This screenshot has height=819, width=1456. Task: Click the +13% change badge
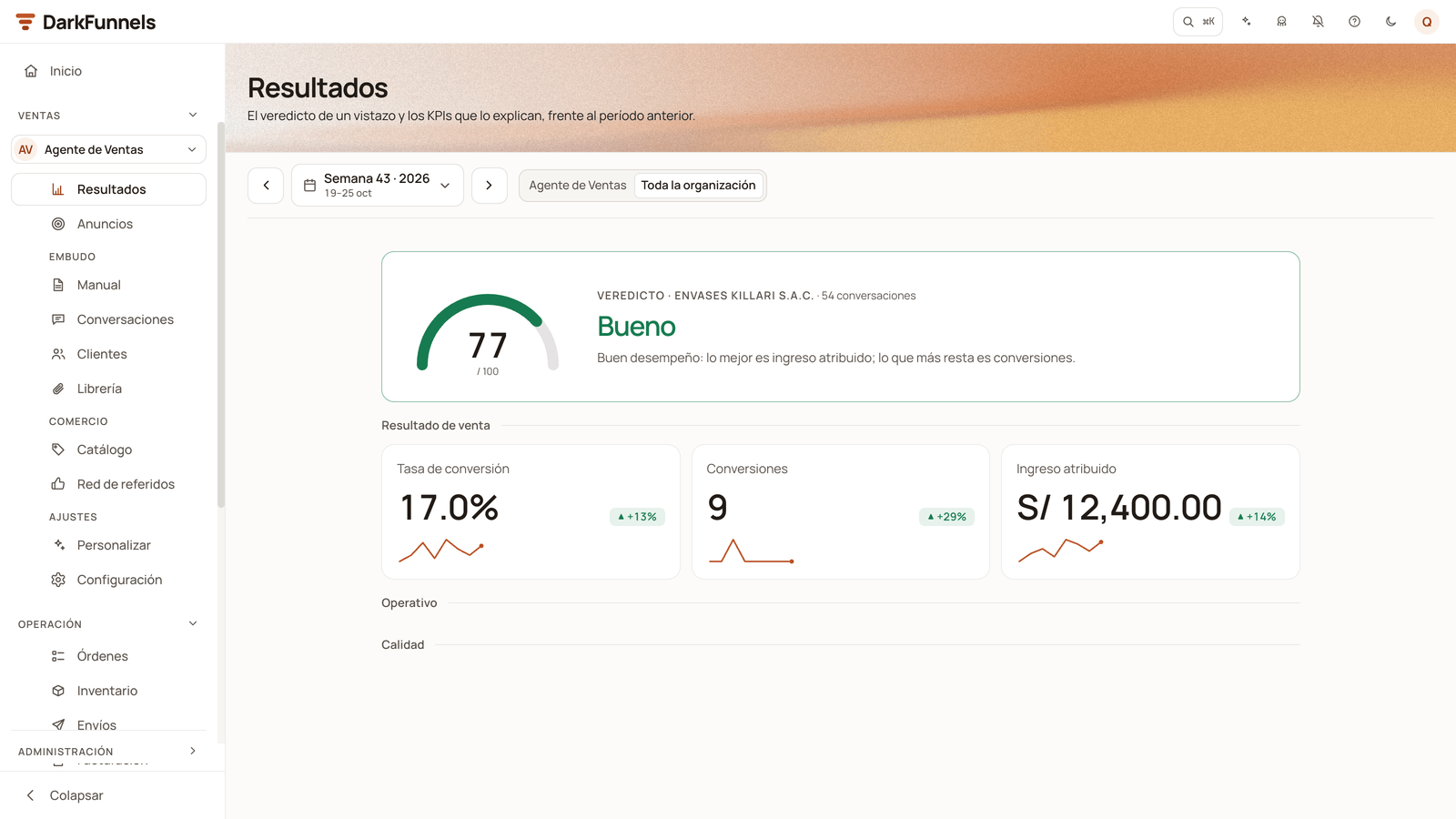(637, 517)
